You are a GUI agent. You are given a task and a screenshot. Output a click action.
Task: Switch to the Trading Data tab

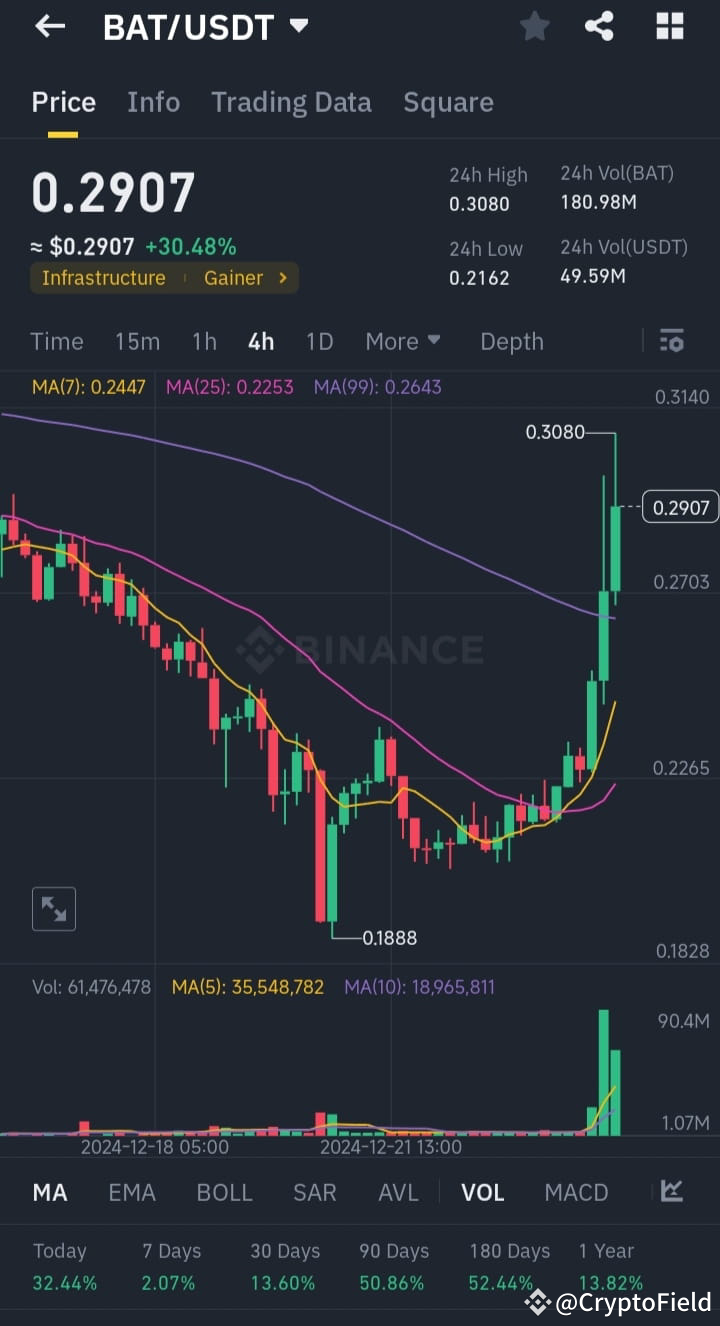click(291, 102)
